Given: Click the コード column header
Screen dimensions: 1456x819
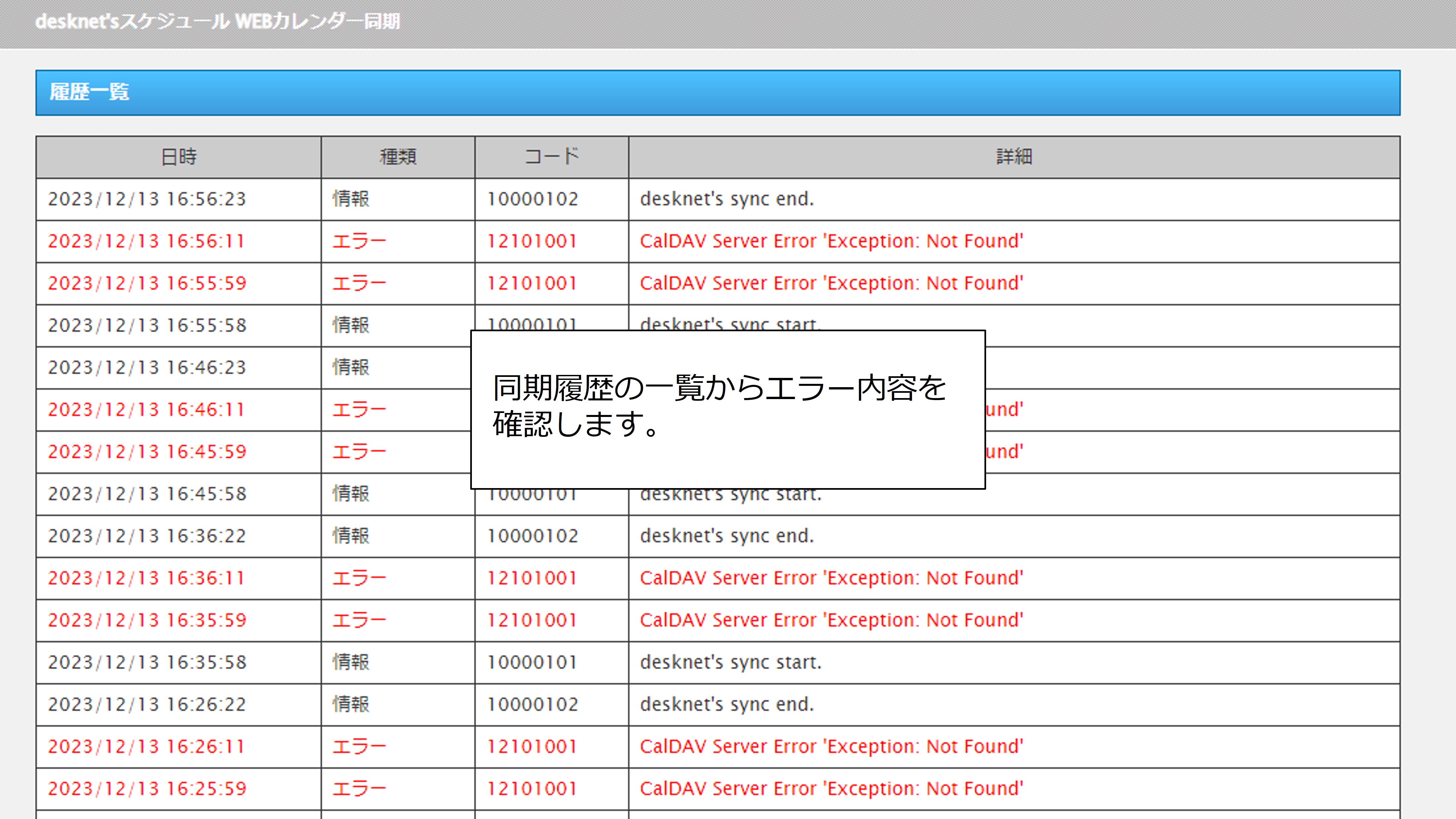Looking at the screenshot, I should 552,157.
